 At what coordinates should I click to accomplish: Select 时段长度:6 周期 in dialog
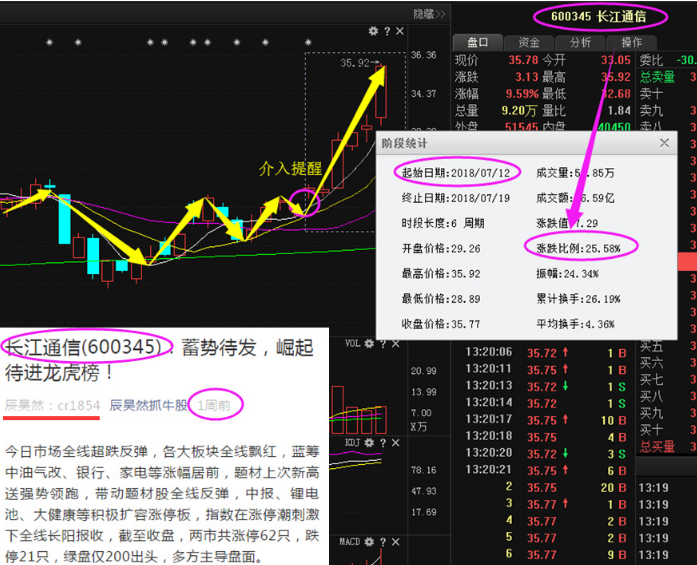(x=443, y=223)
